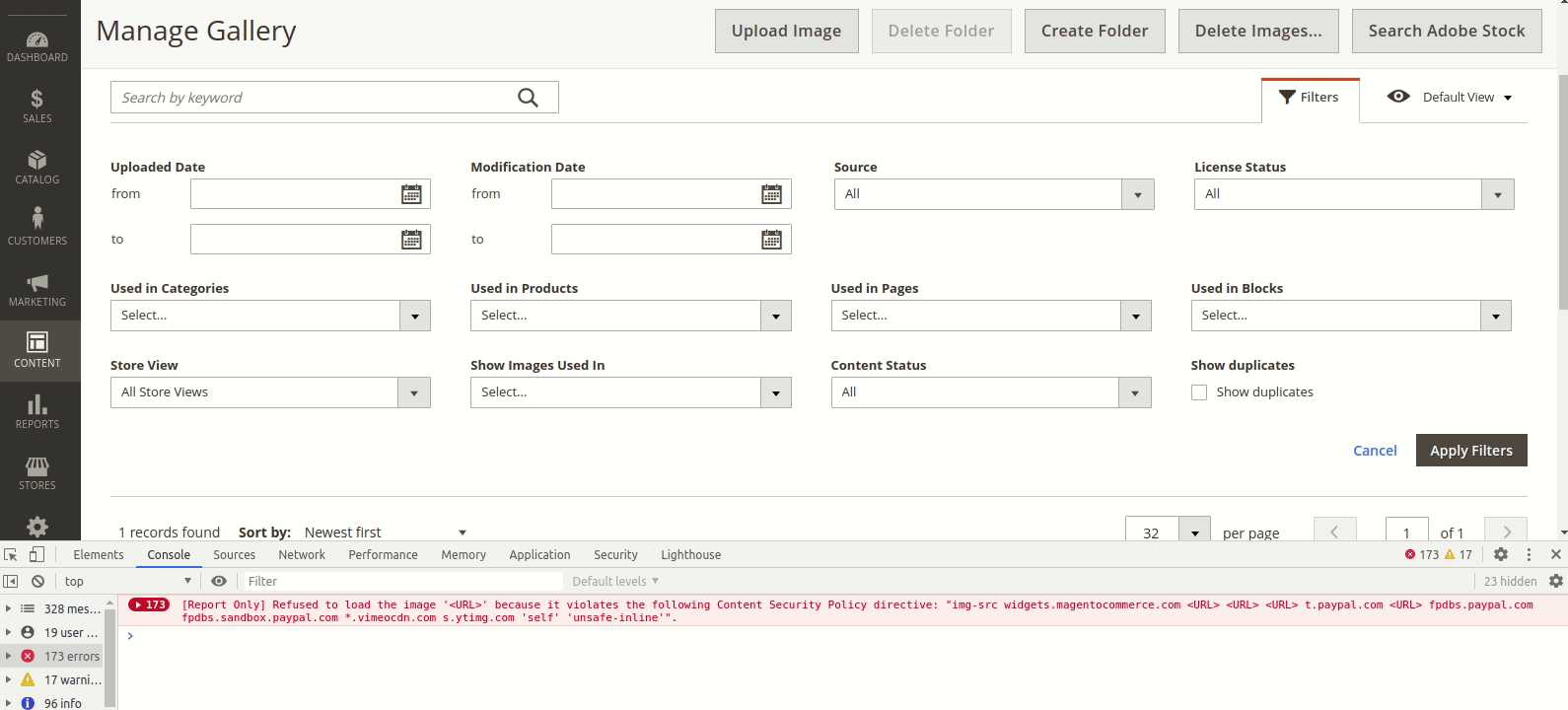Viewport: 1568px width, 710px height.
Task: Click the Cancel link
Action: (x=1375, y=450)
